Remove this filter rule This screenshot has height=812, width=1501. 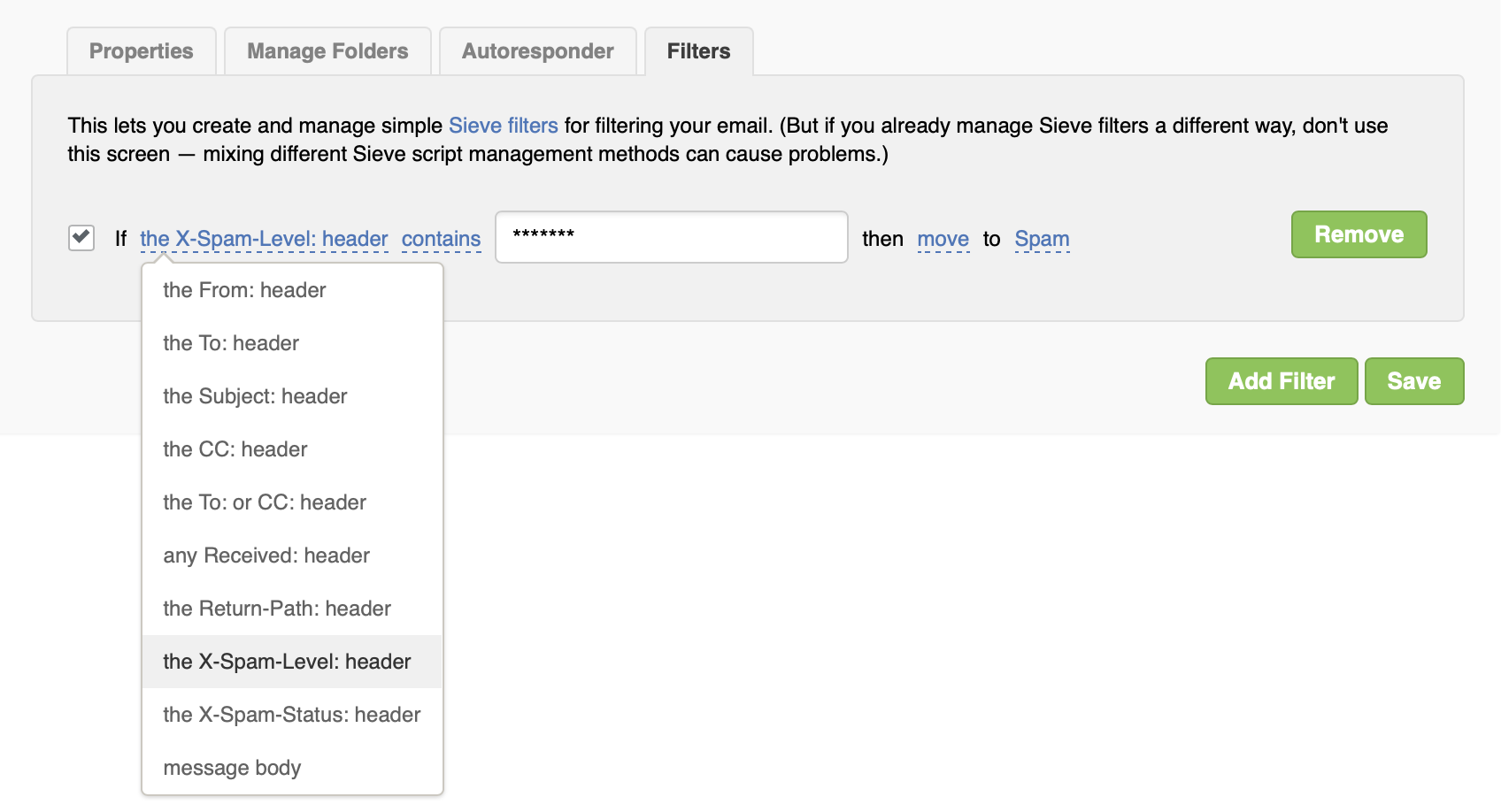(x=1359, y=234)
